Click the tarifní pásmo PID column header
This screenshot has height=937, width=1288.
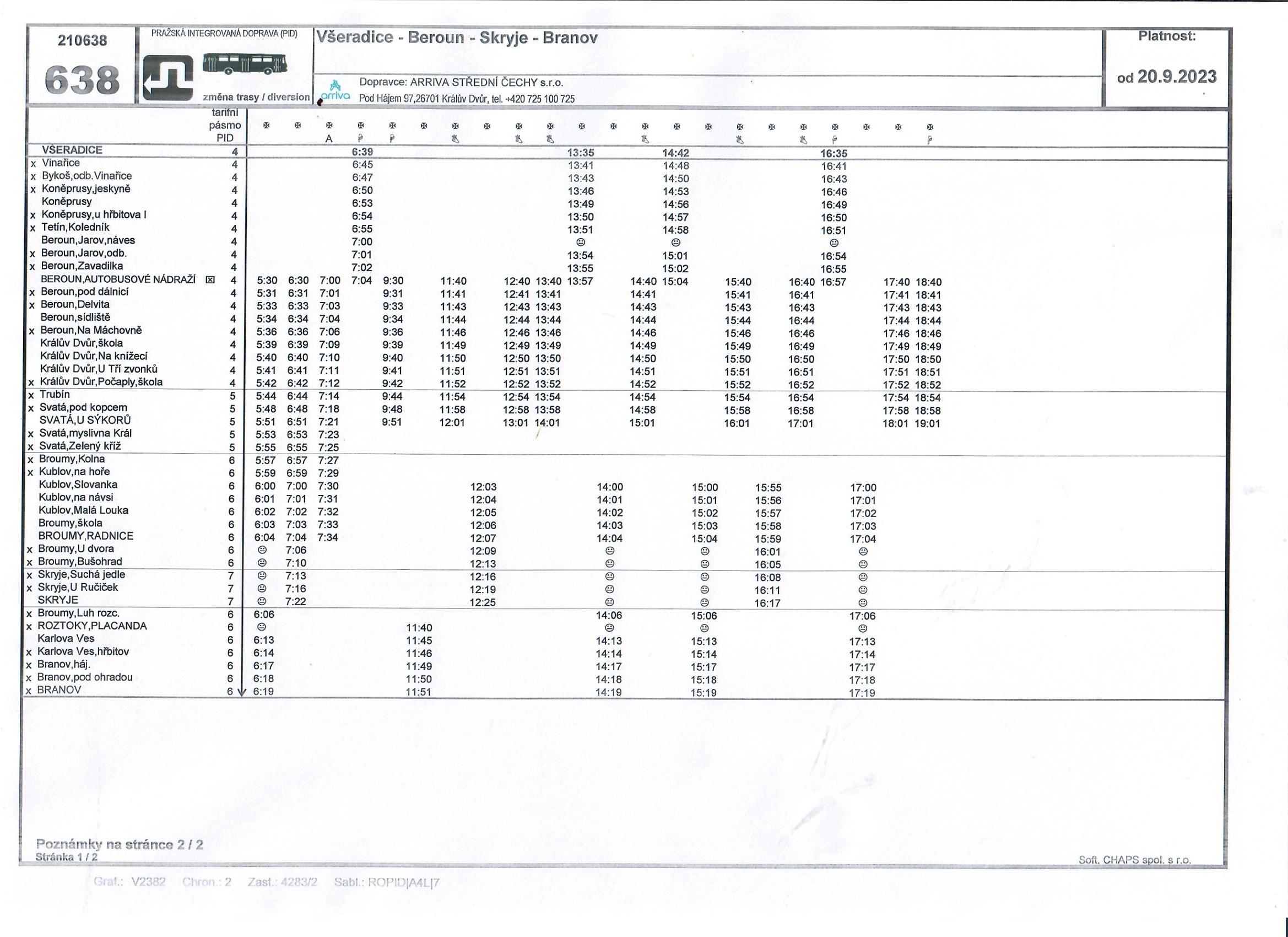(x=224, y=126)
